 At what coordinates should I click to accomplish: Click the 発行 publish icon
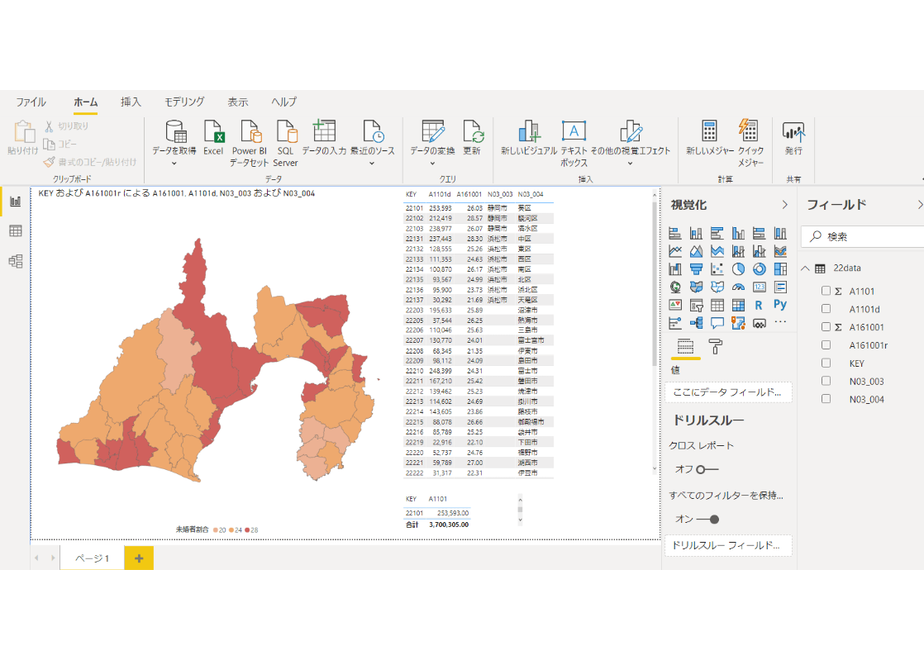tap(793, 137)
